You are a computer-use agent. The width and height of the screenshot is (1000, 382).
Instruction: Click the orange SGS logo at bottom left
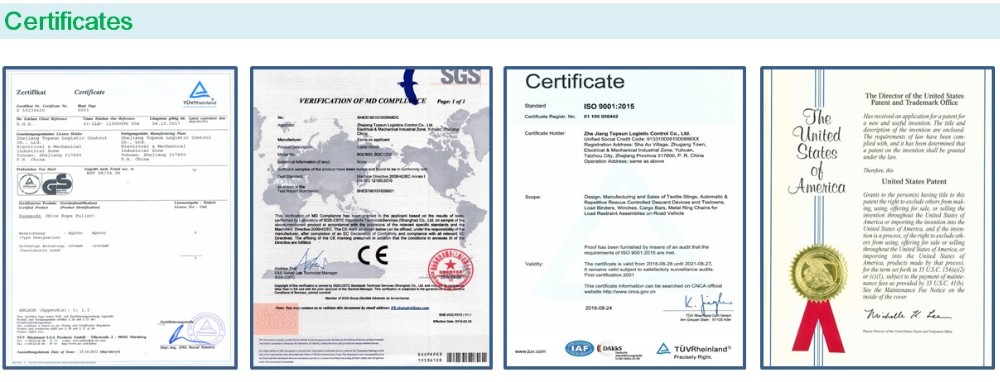coord(276,319)
